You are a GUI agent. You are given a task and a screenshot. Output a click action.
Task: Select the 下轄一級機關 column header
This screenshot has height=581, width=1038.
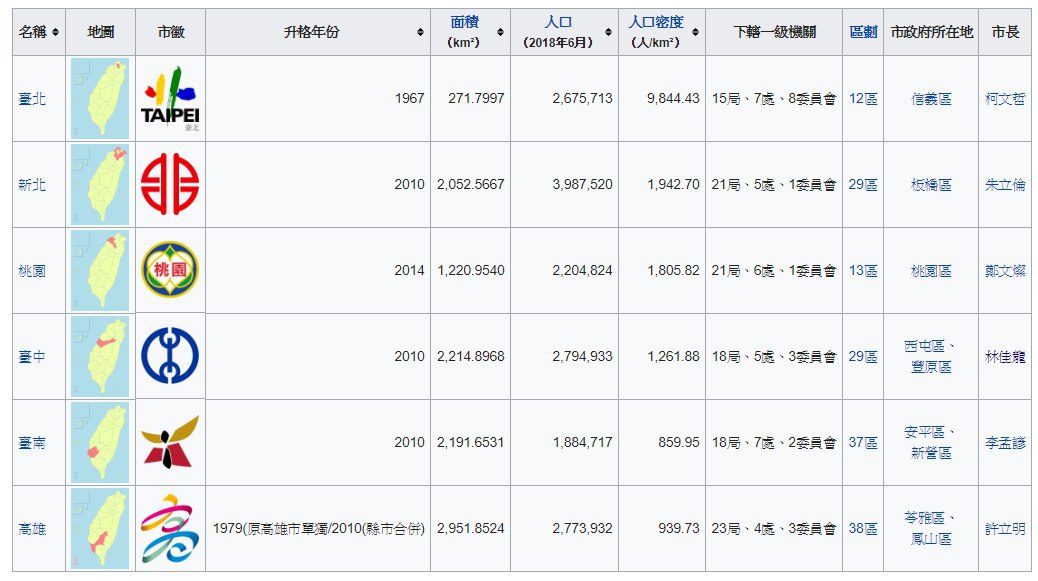(775, 32)
